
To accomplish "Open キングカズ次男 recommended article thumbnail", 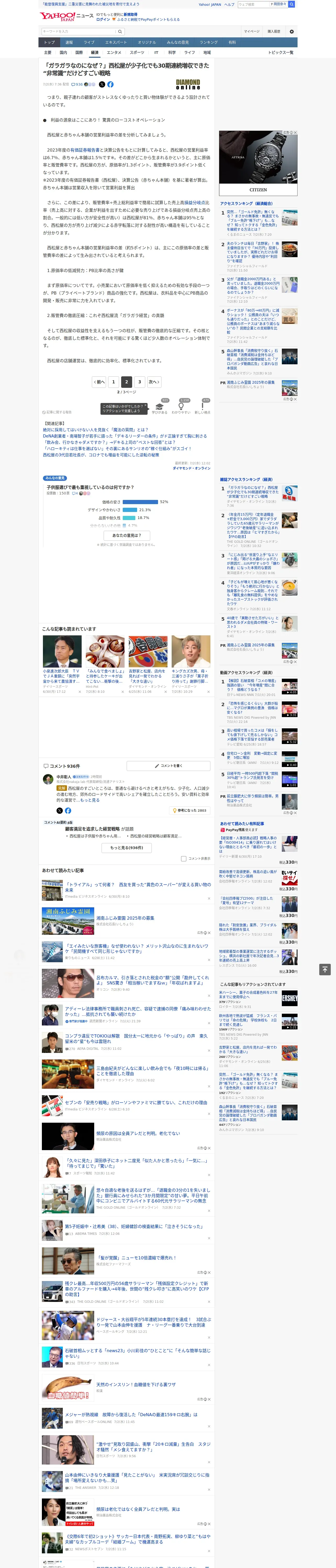I will tap(191, 651).
